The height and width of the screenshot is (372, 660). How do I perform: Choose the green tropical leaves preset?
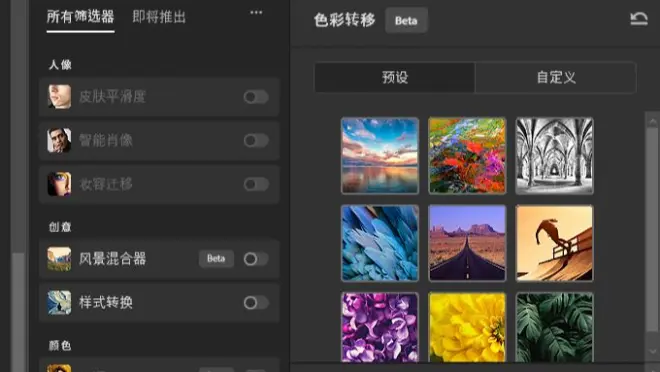[554, 327]
